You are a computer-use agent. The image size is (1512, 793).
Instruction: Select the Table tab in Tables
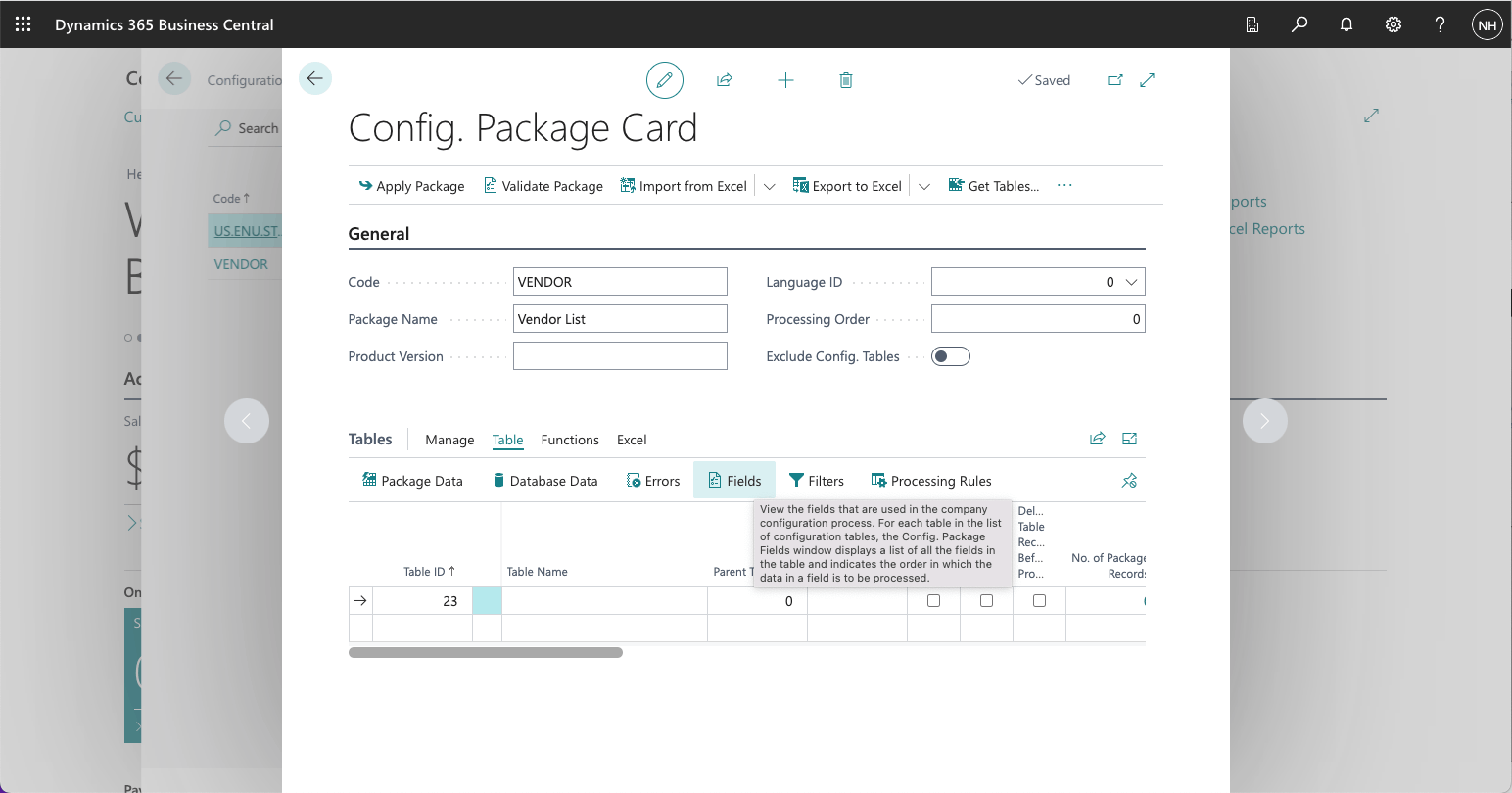pyautogui.click(x=508, y=440)
